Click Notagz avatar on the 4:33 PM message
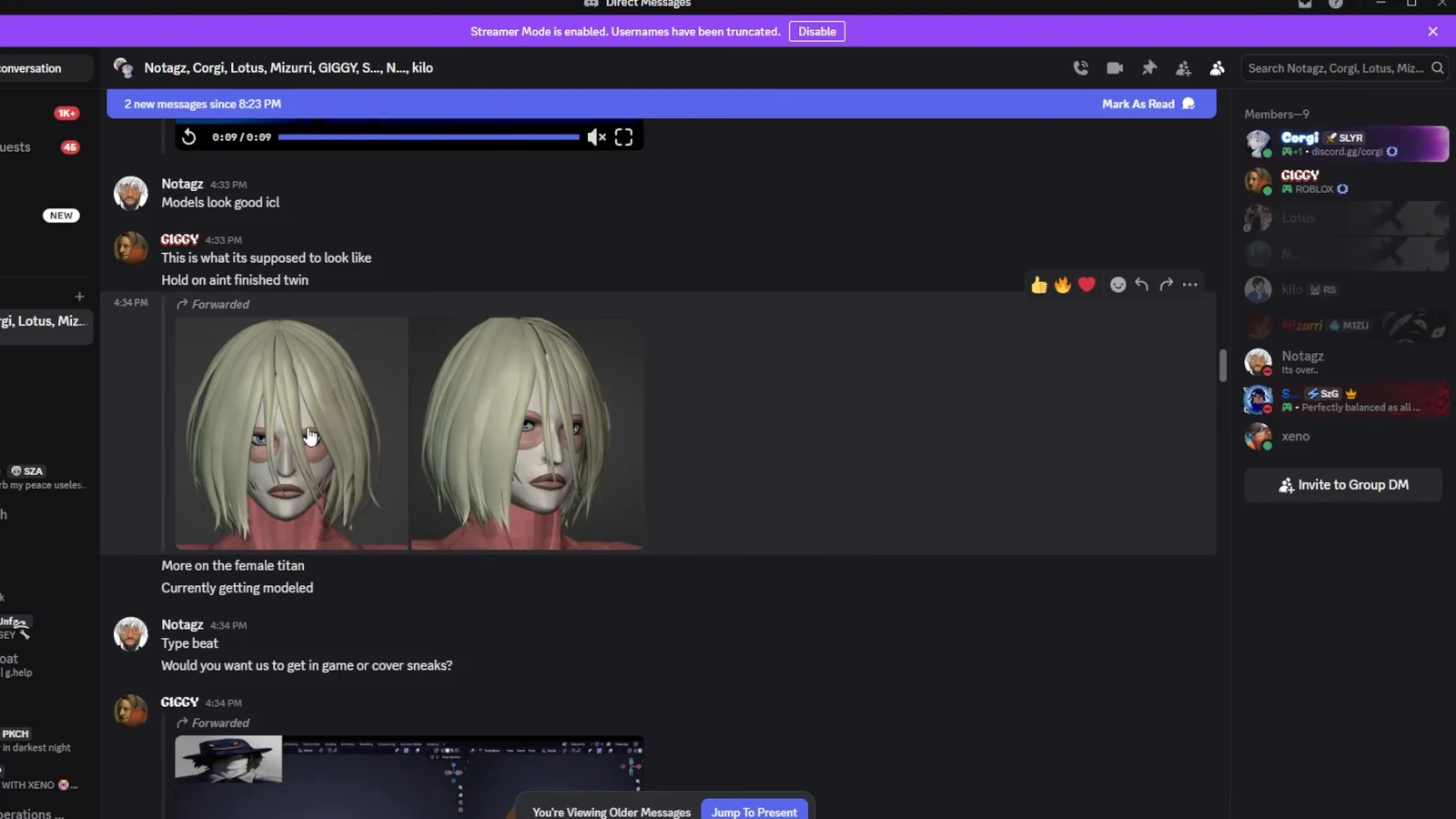Viewport: 1456px width, 819px height. [x=130, y=193]
